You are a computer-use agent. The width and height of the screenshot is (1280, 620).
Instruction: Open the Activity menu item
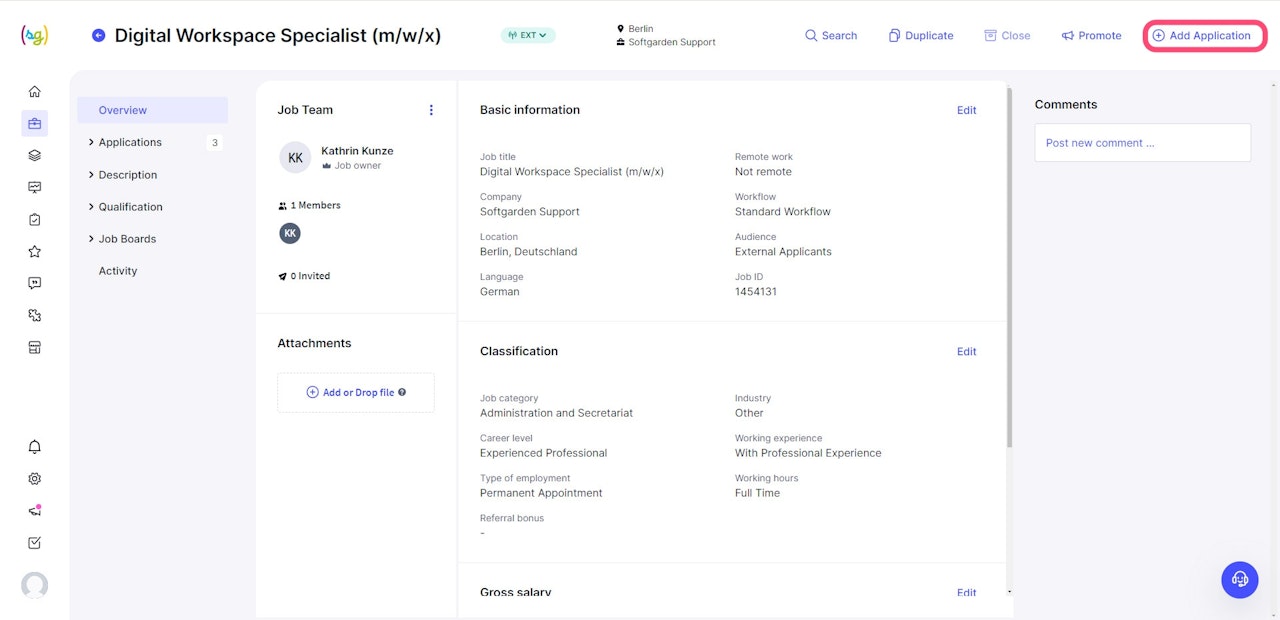click(118, 271)
